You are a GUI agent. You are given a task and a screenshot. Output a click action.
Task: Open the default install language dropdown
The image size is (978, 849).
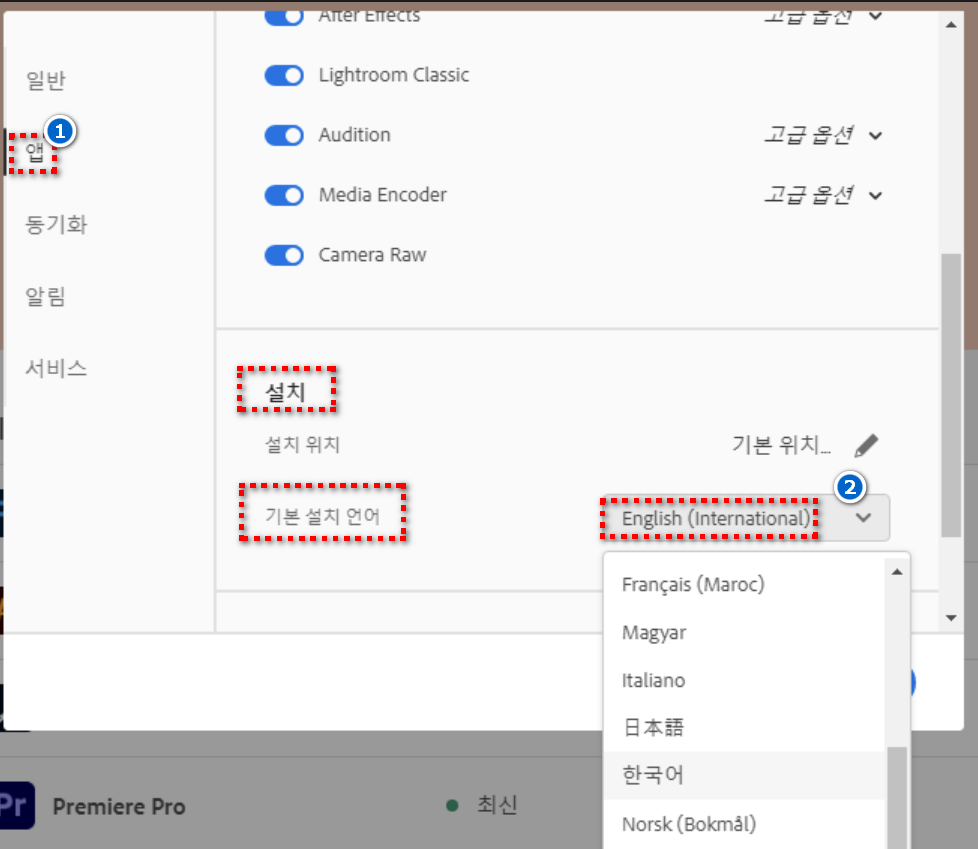tap(744, 518)
